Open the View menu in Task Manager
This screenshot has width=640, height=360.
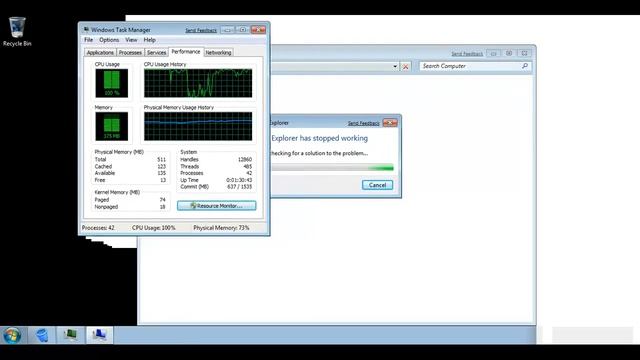point(131,40)
